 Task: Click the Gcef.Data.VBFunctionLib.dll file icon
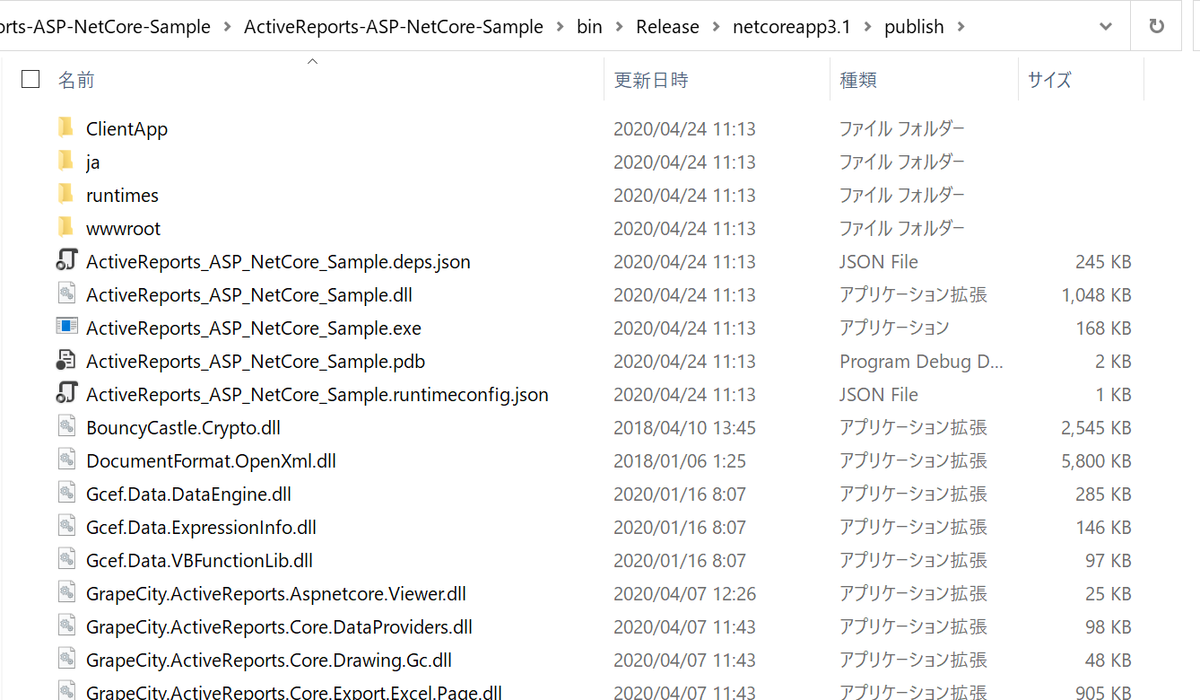click(66, 559)
